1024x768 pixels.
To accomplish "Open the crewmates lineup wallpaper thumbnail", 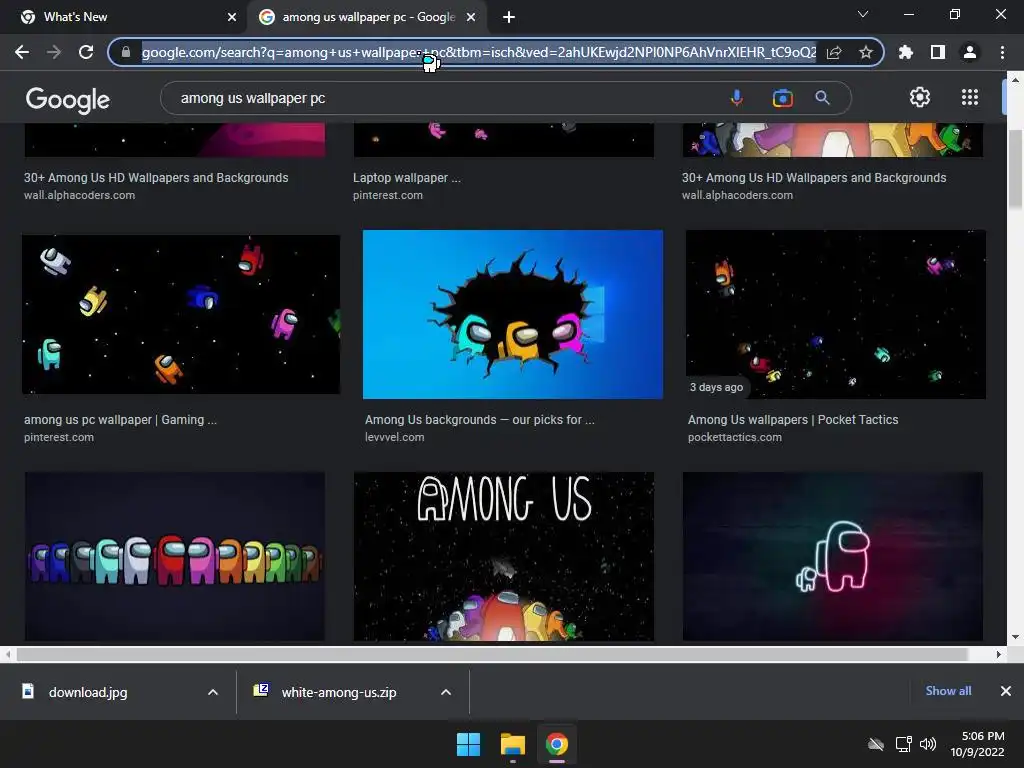I will (x=174, y=556).
